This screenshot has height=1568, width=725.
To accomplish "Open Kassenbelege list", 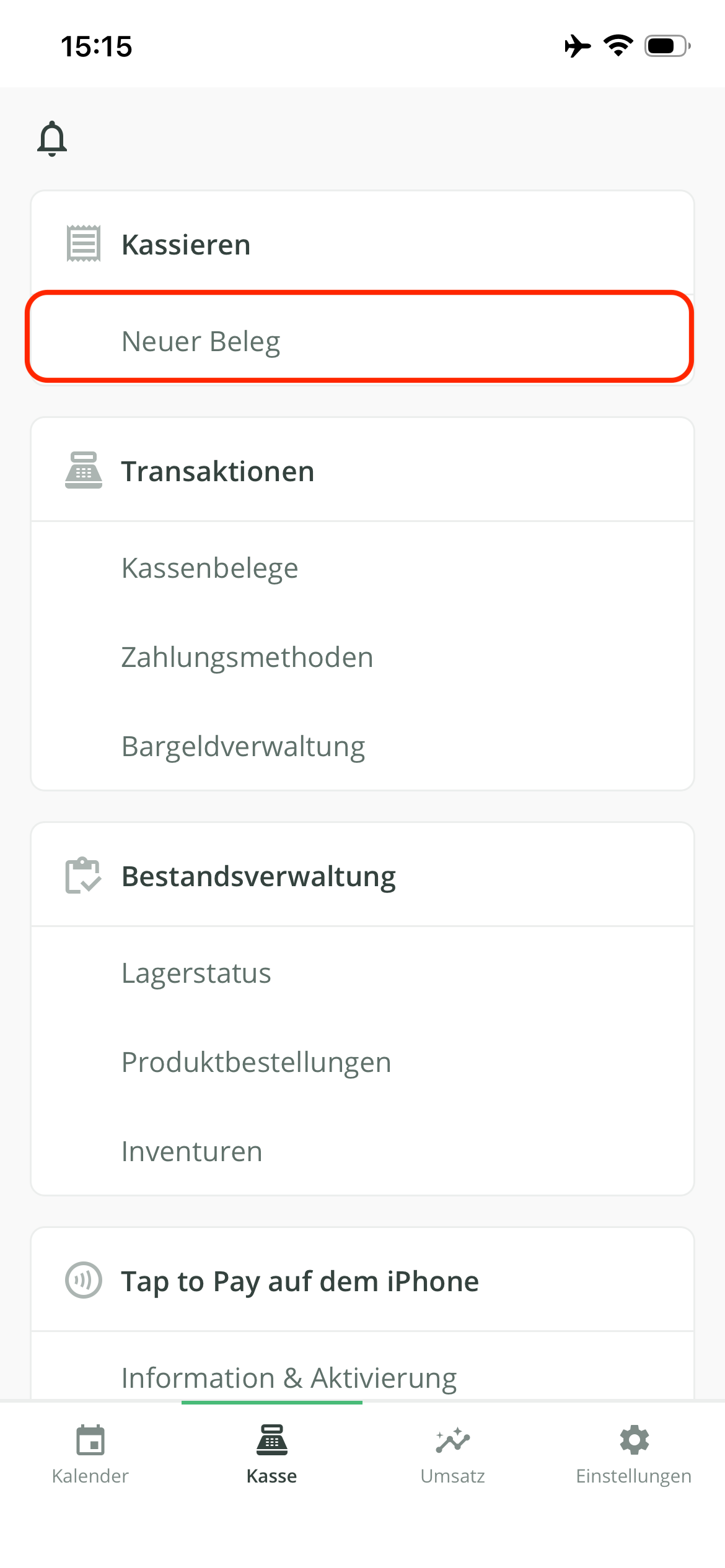I will pos(362,568).
